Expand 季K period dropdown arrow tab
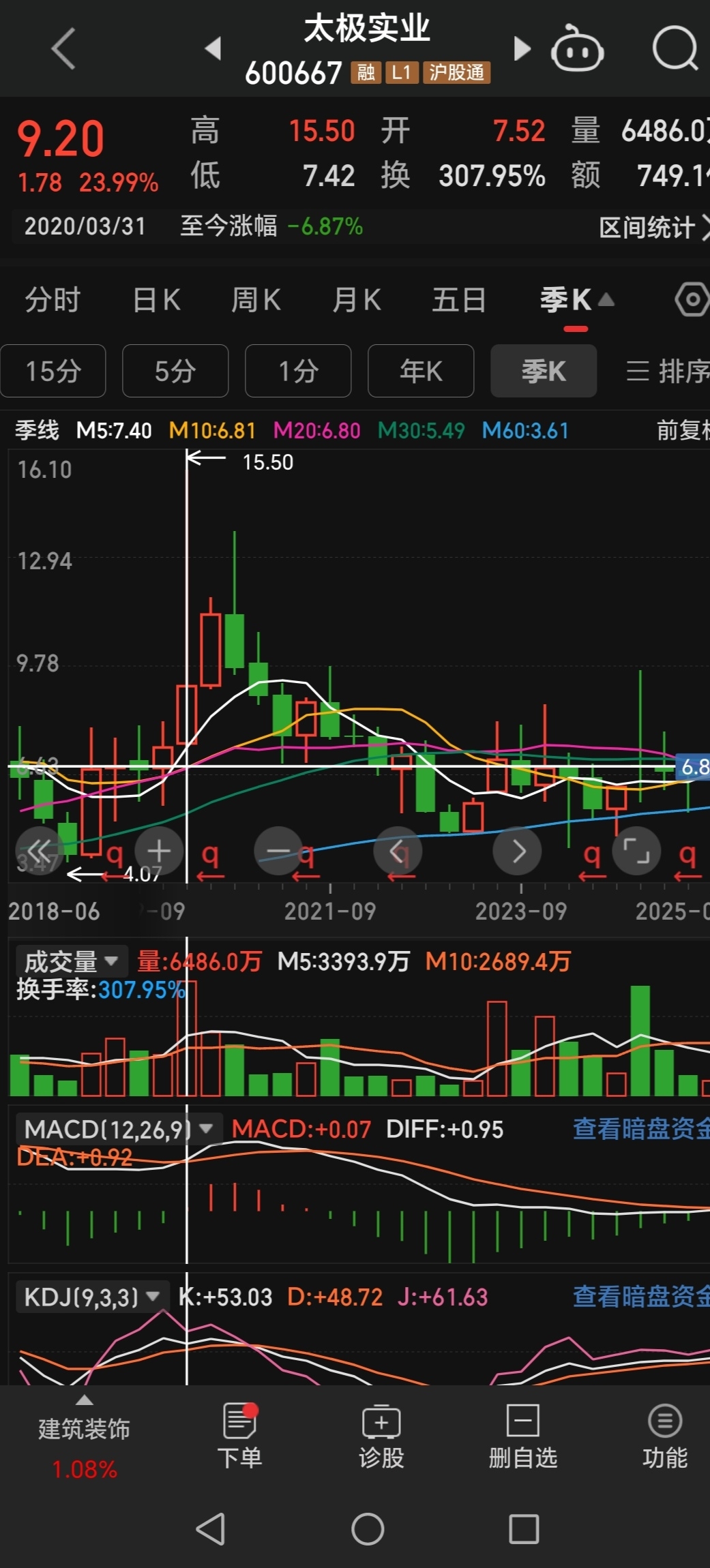The width and height of the screenshot is (710, 1568). point(577,300)
